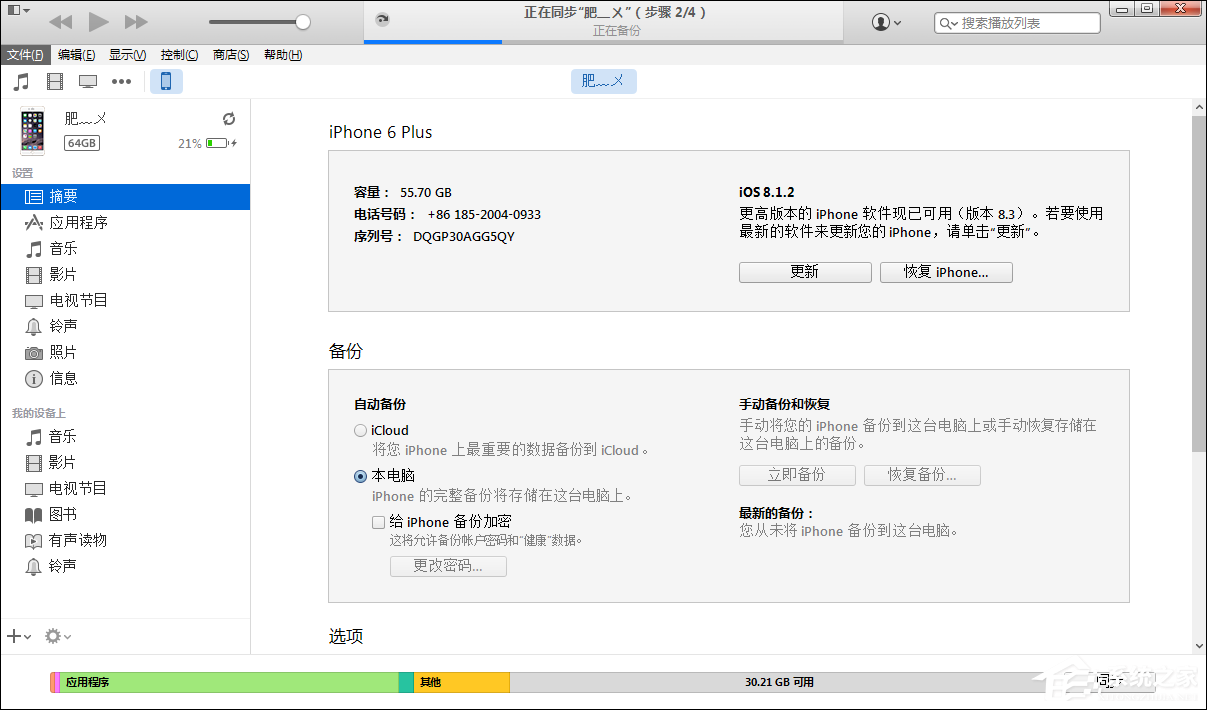This screenshot has width=1207, height=710.
Task: Select the TV shows library icon
Action: [88, 81]
